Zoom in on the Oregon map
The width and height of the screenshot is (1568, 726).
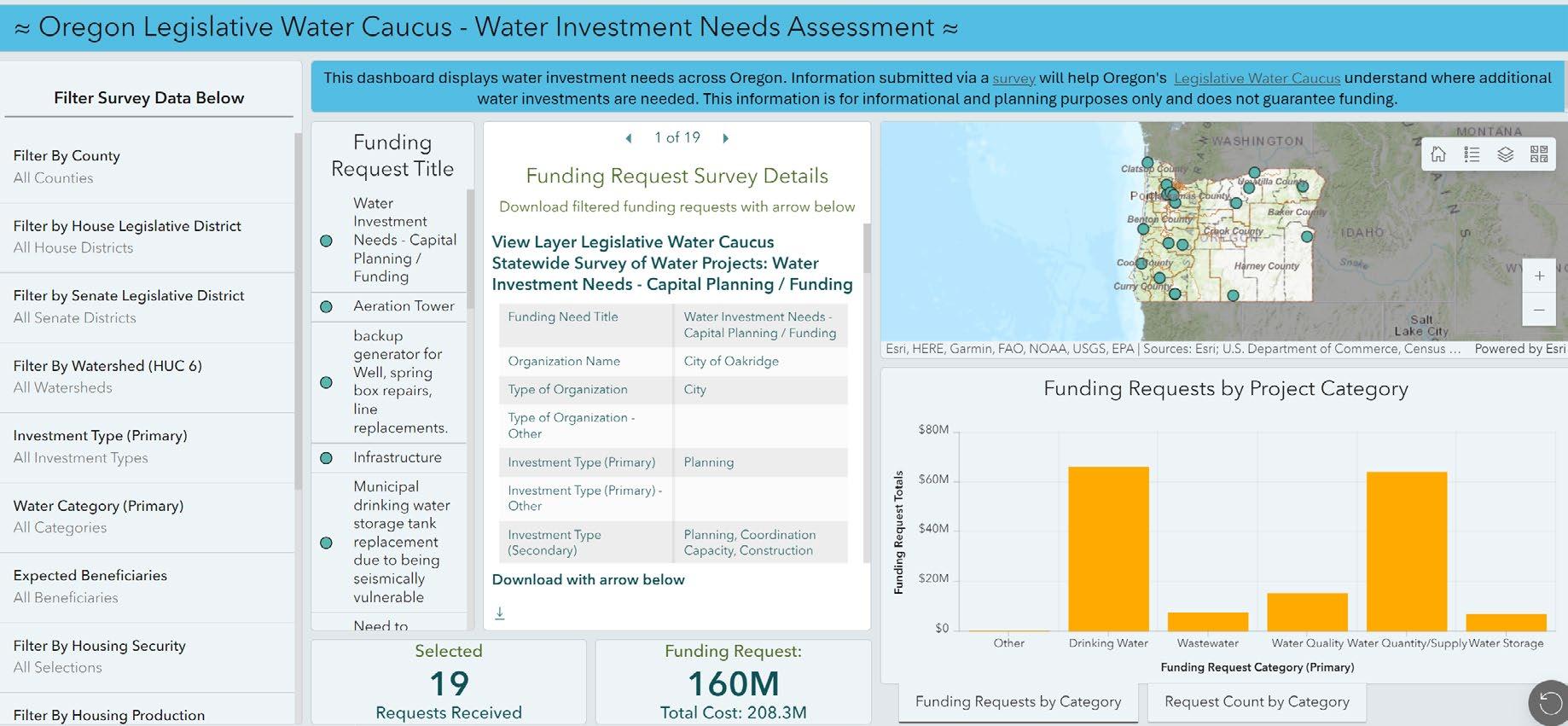tap(1539, 276)
